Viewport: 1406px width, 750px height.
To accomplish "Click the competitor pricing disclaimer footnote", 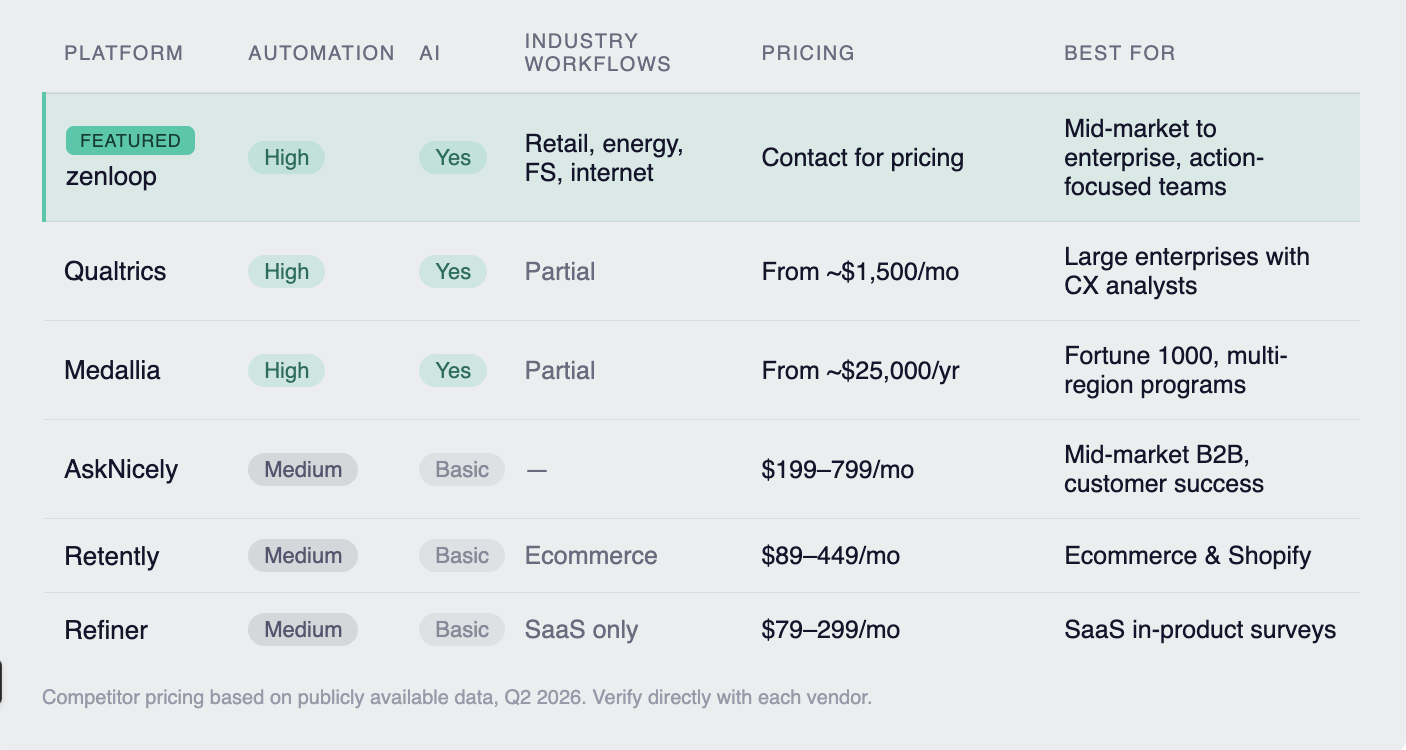I will 457,697.
